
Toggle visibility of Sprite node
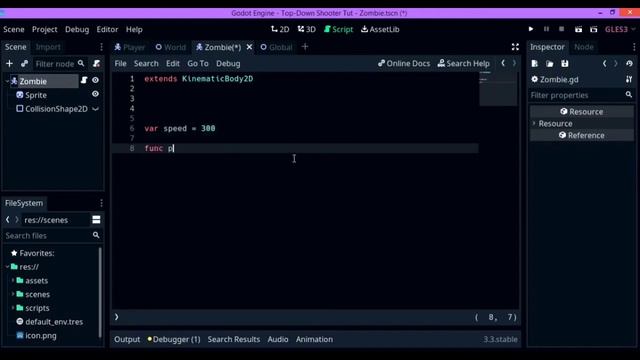coord(95,94)
